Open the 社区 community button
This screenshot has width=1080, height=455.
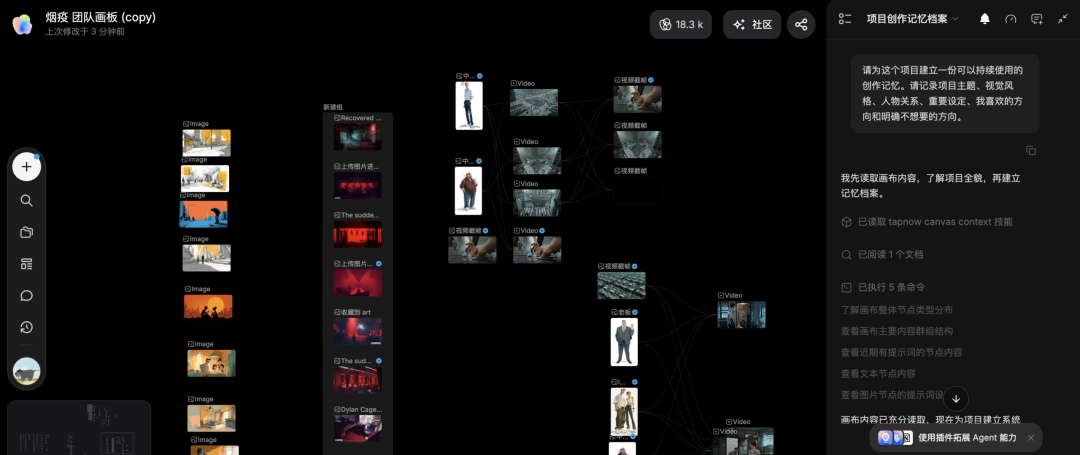pos(752,25)
